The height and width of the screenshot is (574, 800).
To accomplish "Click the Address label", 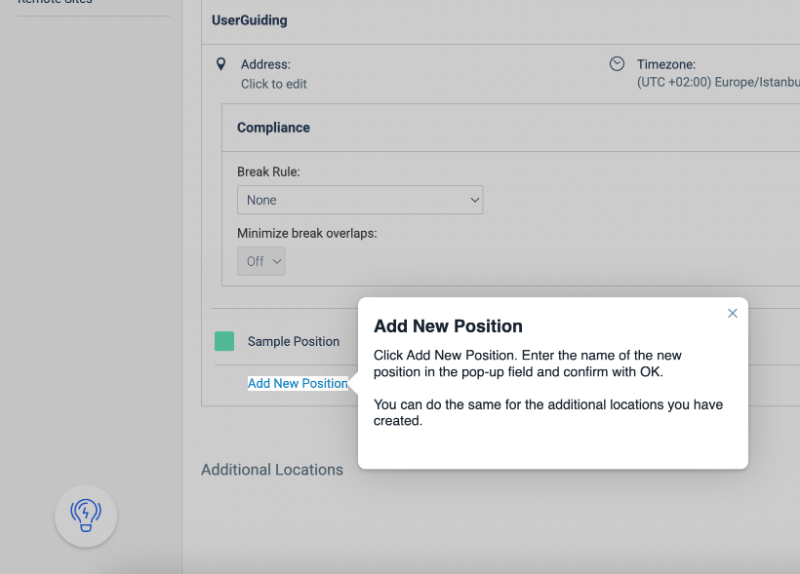I will tap(265, 64).
